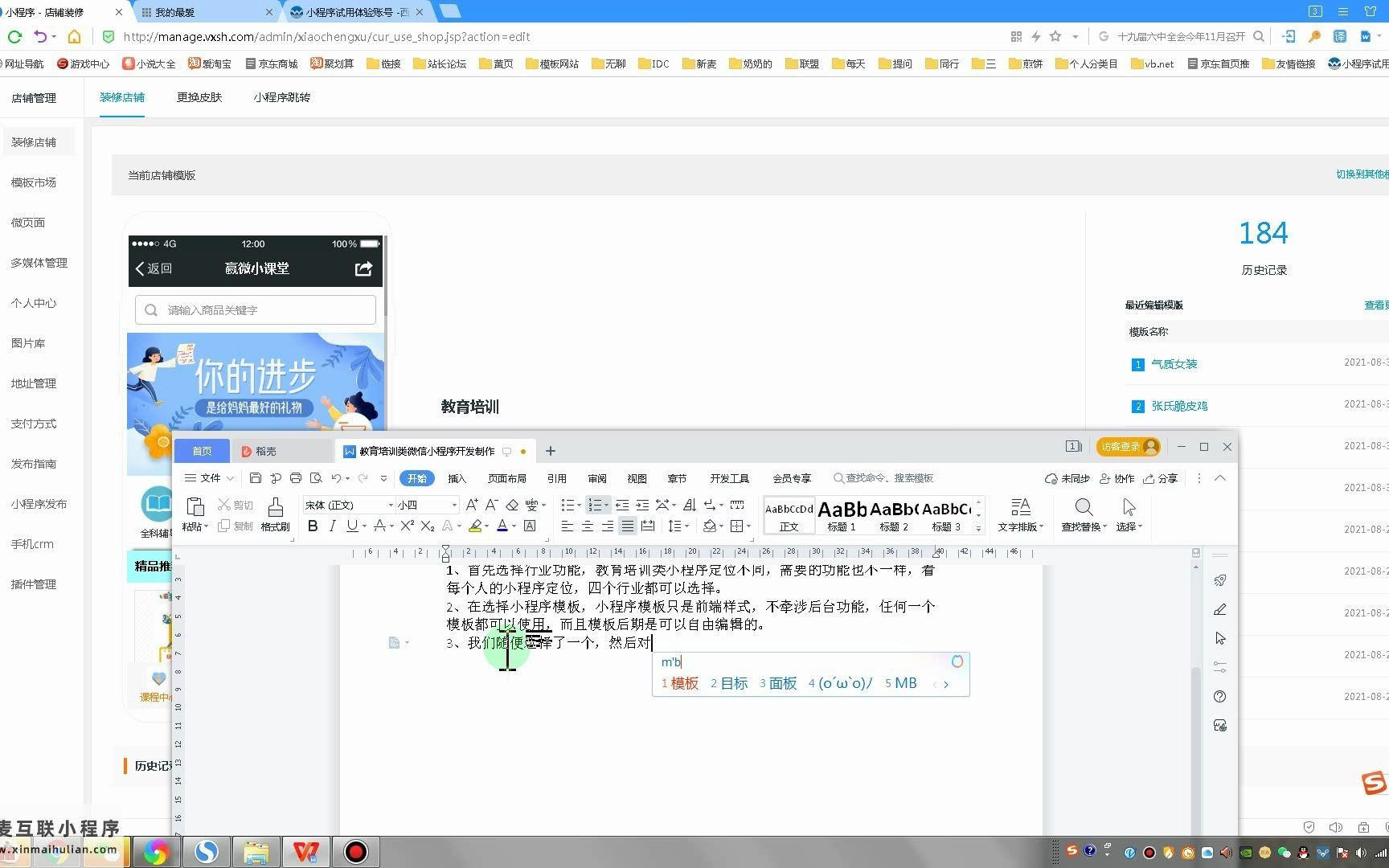
Task: Open the 切换到其他模板 link
Action: [1362, 174]
